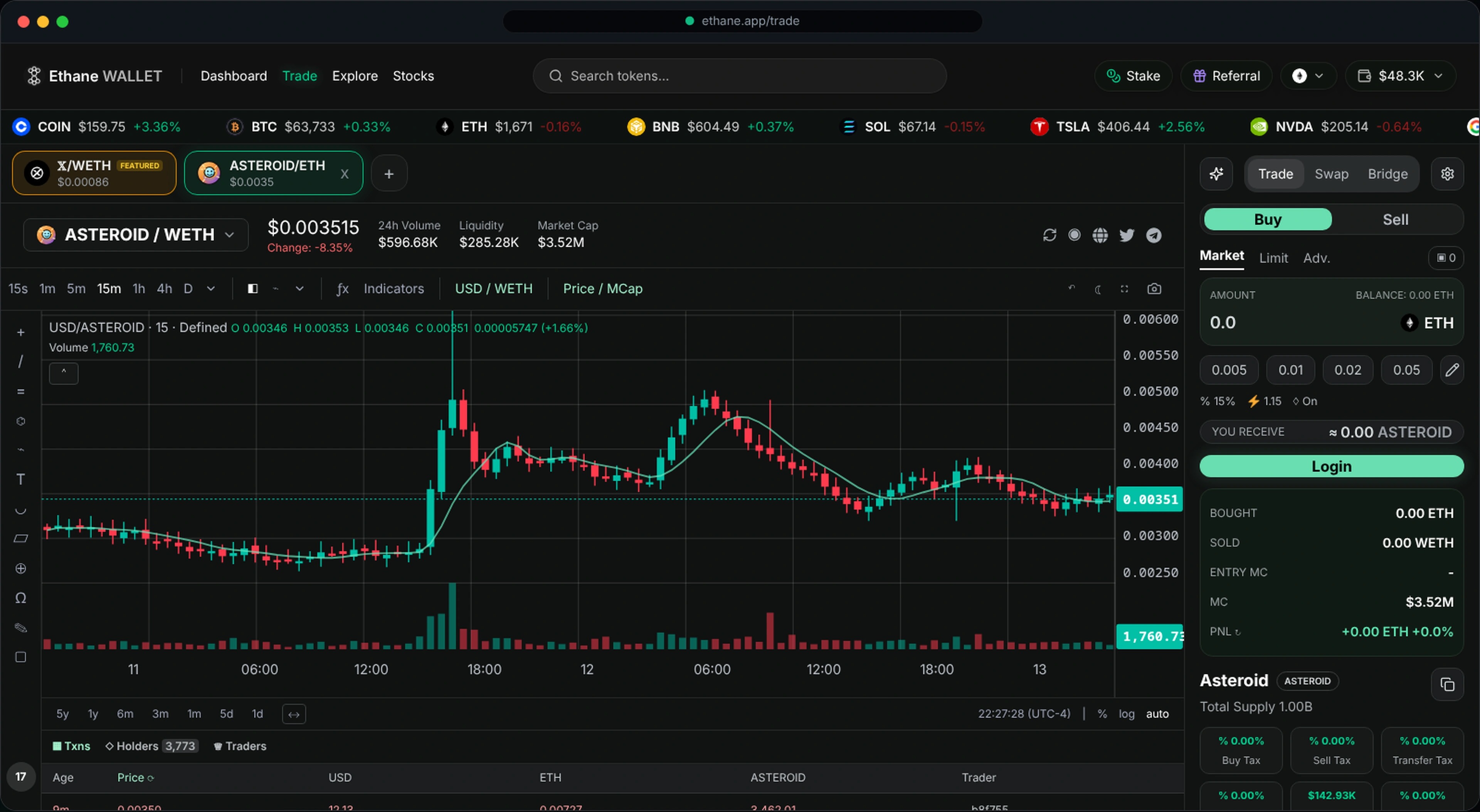1480x812 pixels.
Task: Select the 15m timeframe
Action: point(109,289)
